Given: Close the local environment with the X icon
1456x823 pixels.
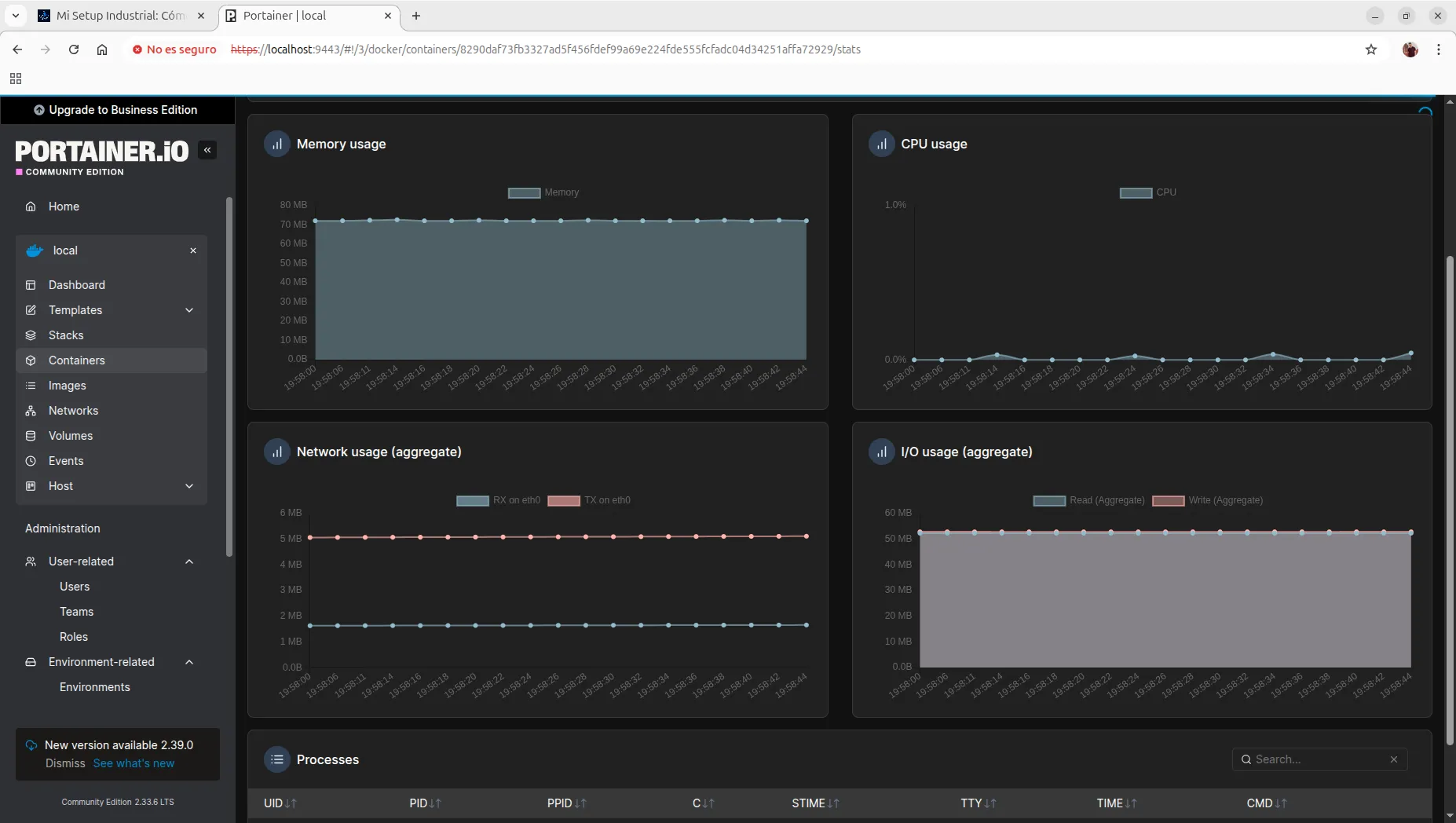Looking at the screenshot, I should (x=193, y=251).
